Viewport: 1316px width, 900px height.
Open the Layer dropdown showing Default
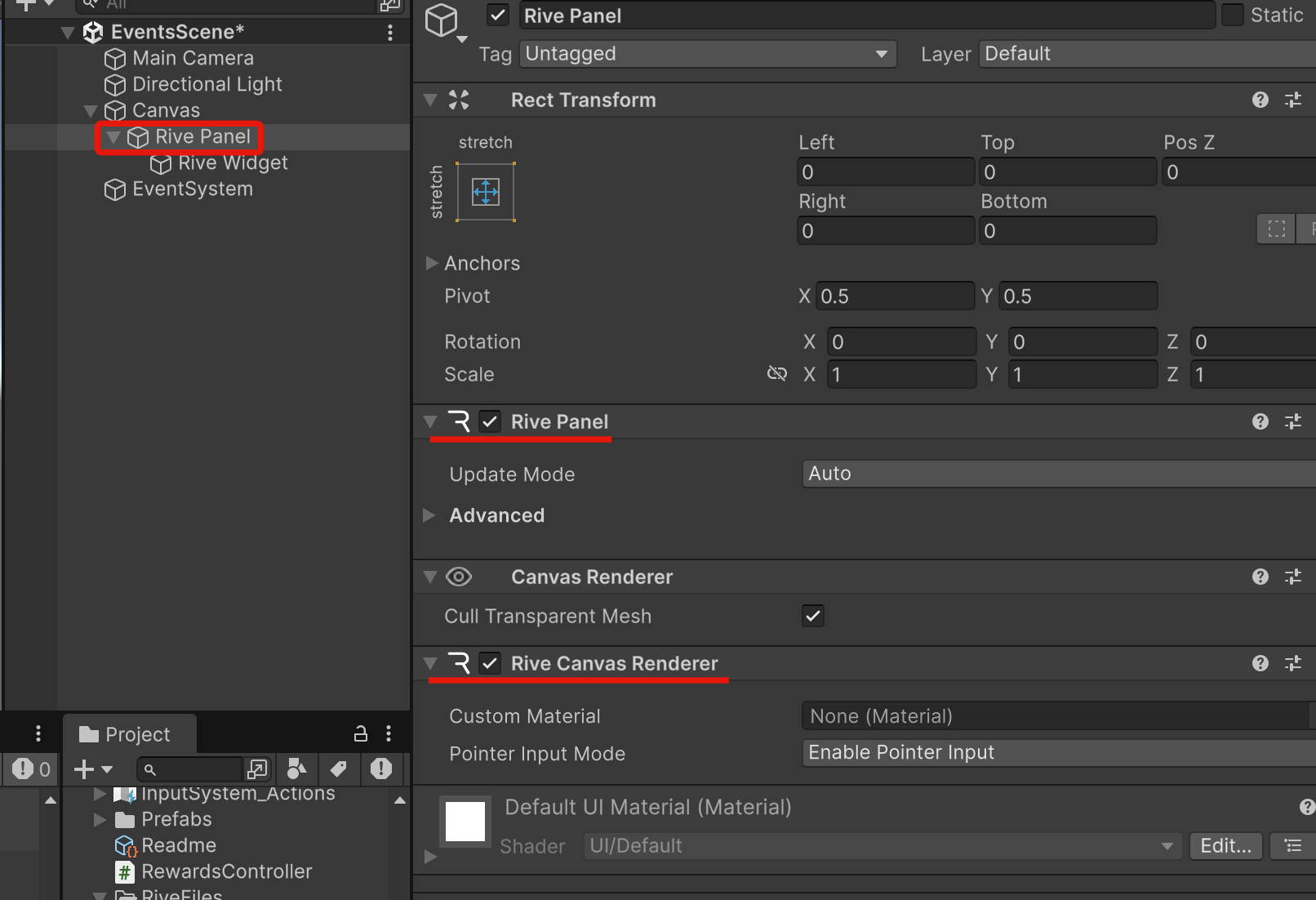(x=1147, y=54)
